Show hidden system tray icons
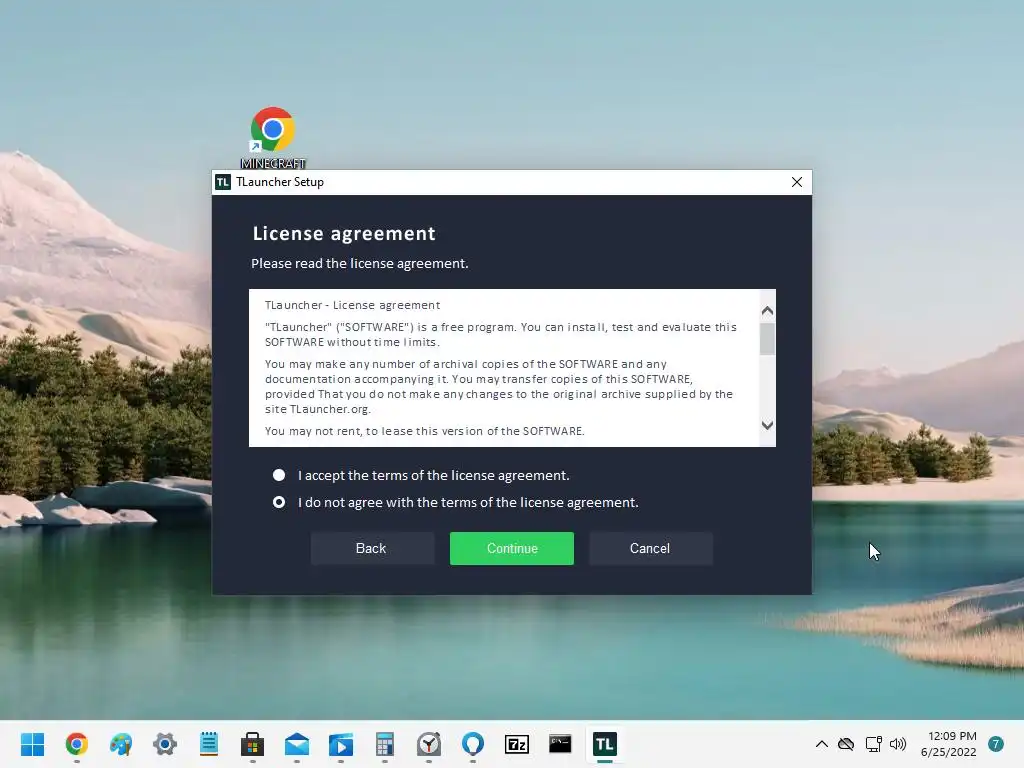 click(822, 744)
